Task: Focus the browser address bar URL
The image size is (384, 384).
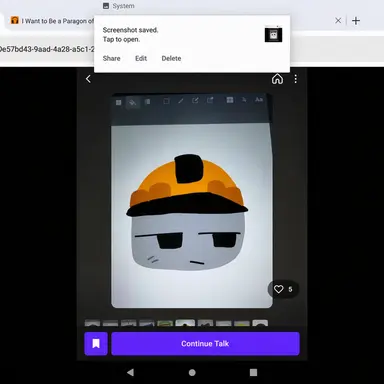Action: 47,49
